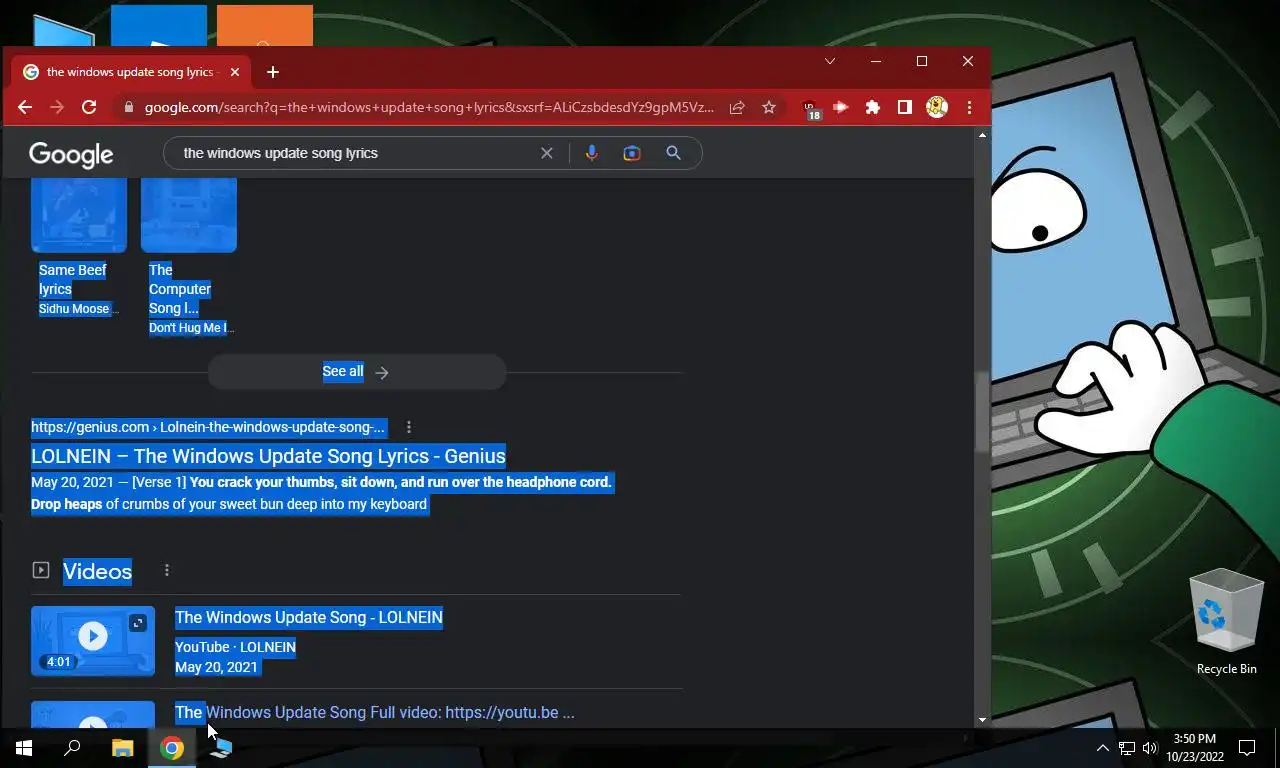Share this page from address bar

tap(737, 107)
